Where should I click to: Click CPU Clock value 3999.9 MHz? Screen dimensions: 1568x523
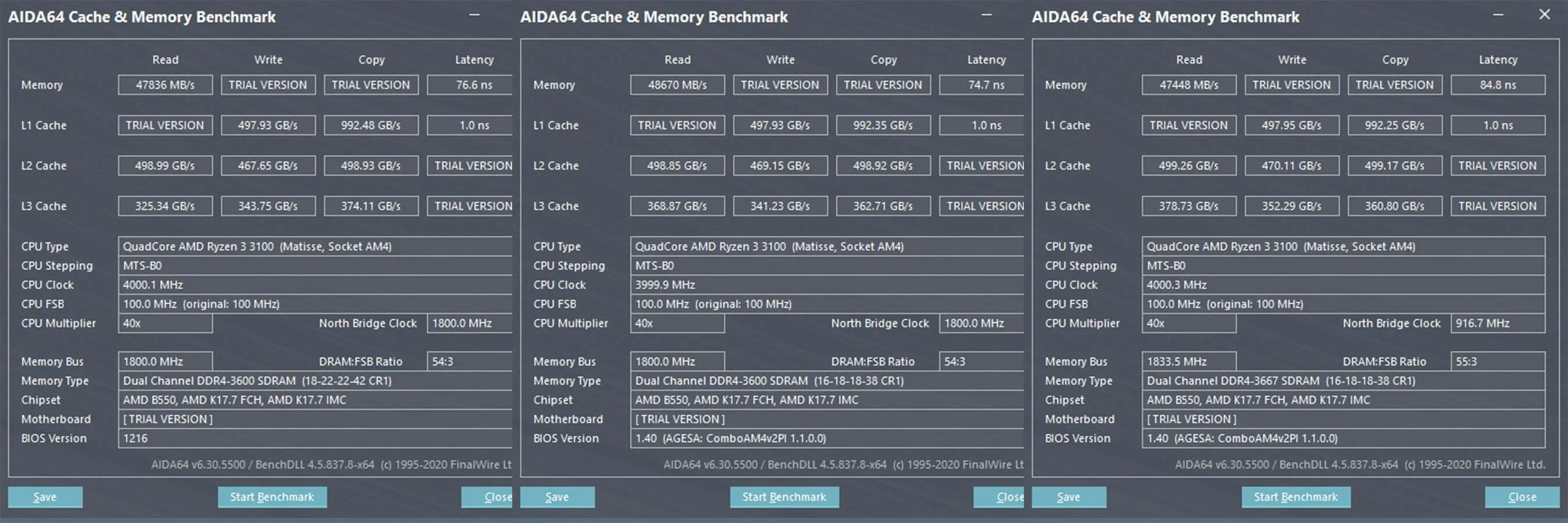coord(827,284)
